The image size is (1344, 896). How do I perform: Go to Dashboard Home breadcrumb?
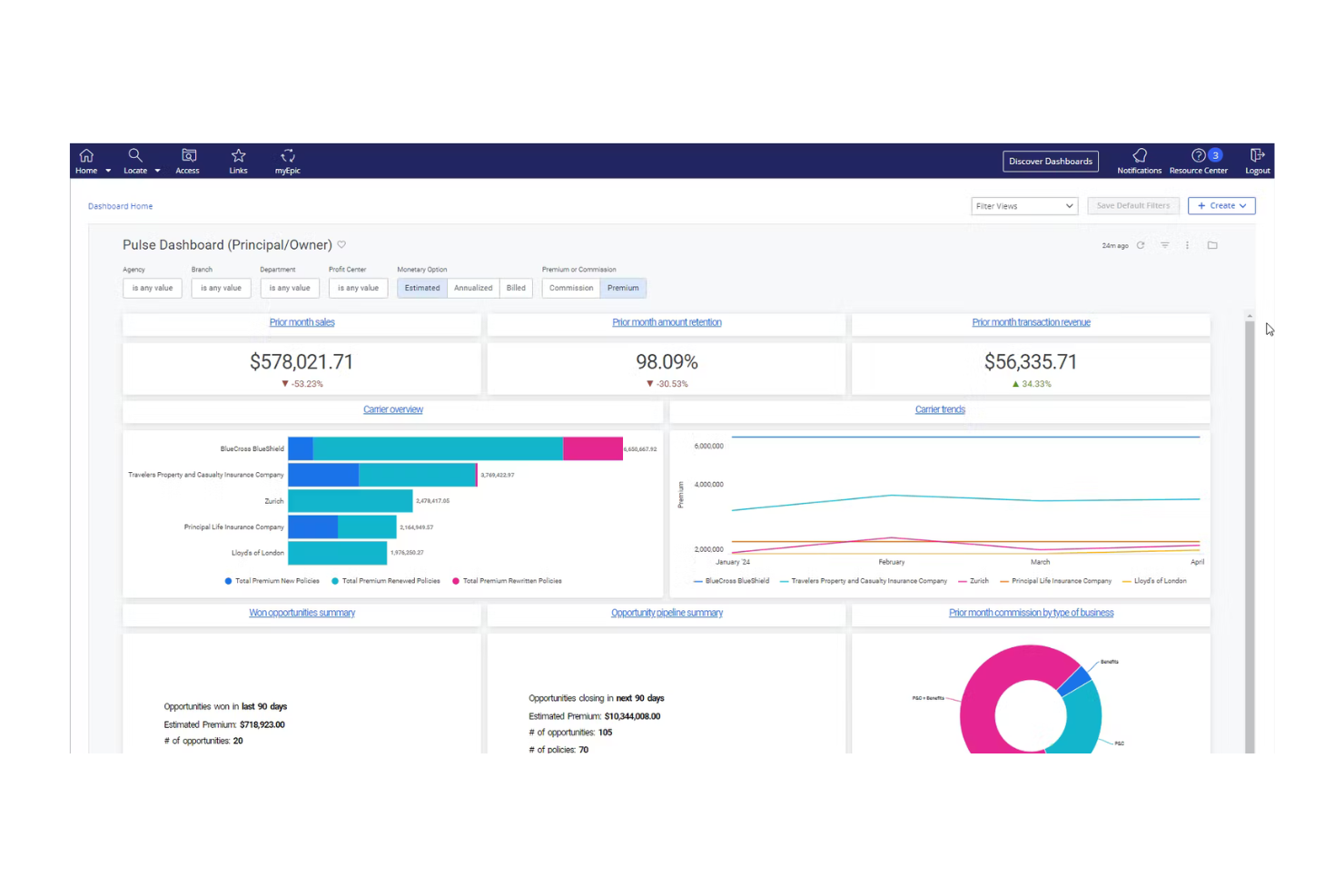pyautogui.click(x=120, y=206)
